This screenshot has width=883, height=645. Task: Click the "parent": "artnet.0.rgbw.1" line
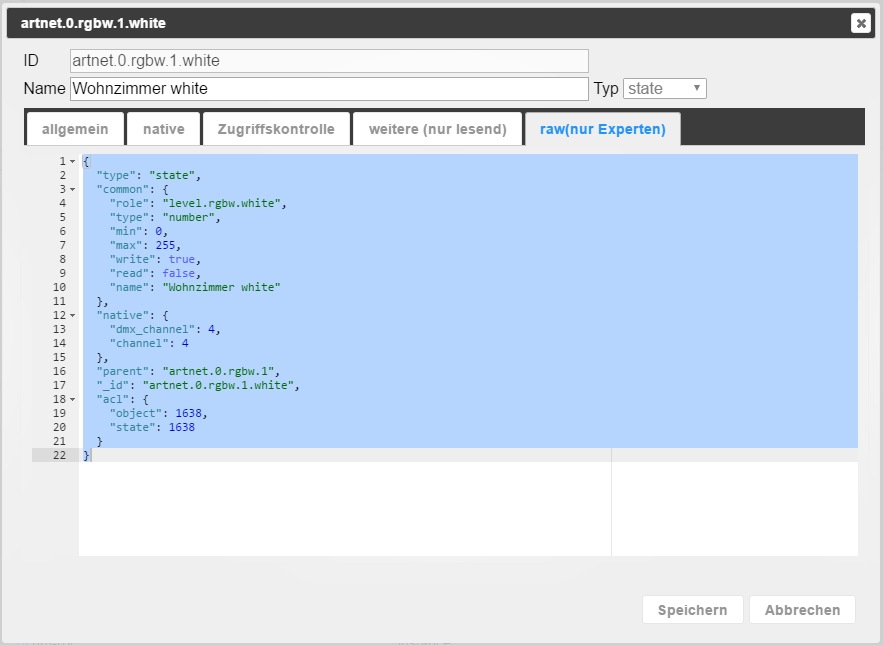(x=188, y=371)
